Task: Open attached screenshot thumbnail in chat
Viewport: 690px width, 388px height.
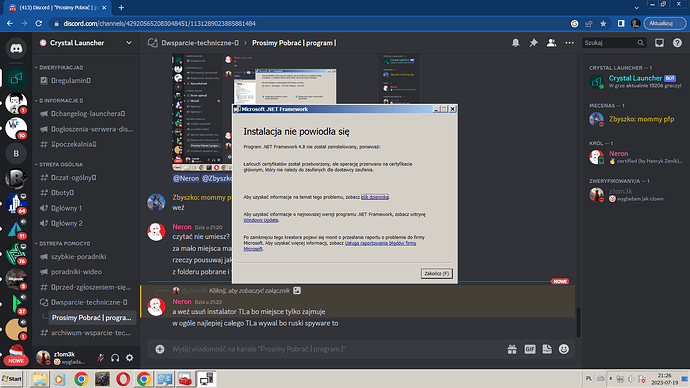Action: coord(202,113)
